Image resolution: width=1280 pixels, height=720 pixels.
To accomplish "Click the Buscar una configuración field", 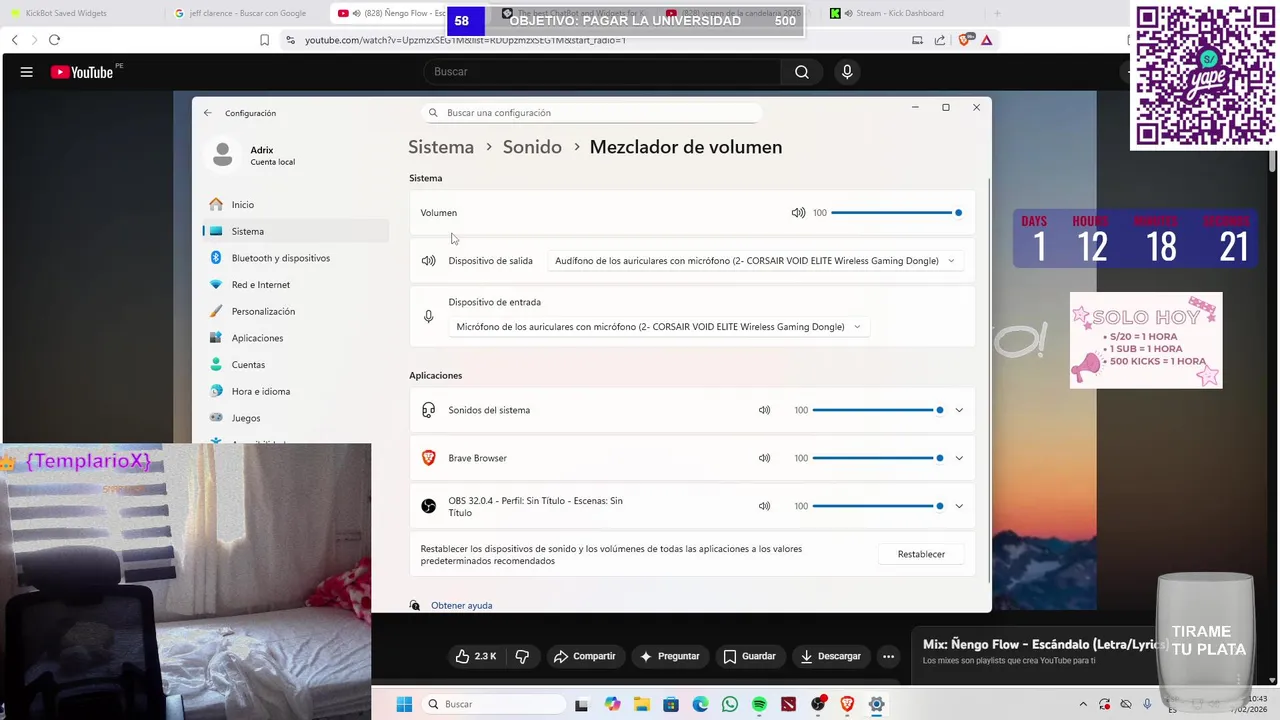I will (x=593, y=113).
